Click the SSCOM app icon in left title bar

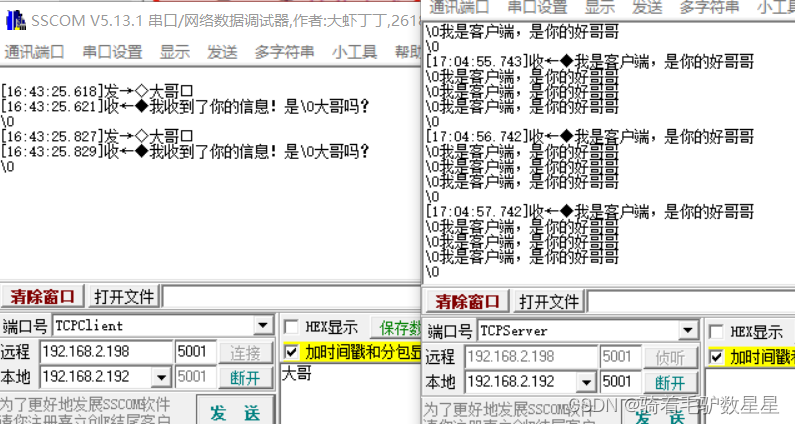(x=16, y=20)
